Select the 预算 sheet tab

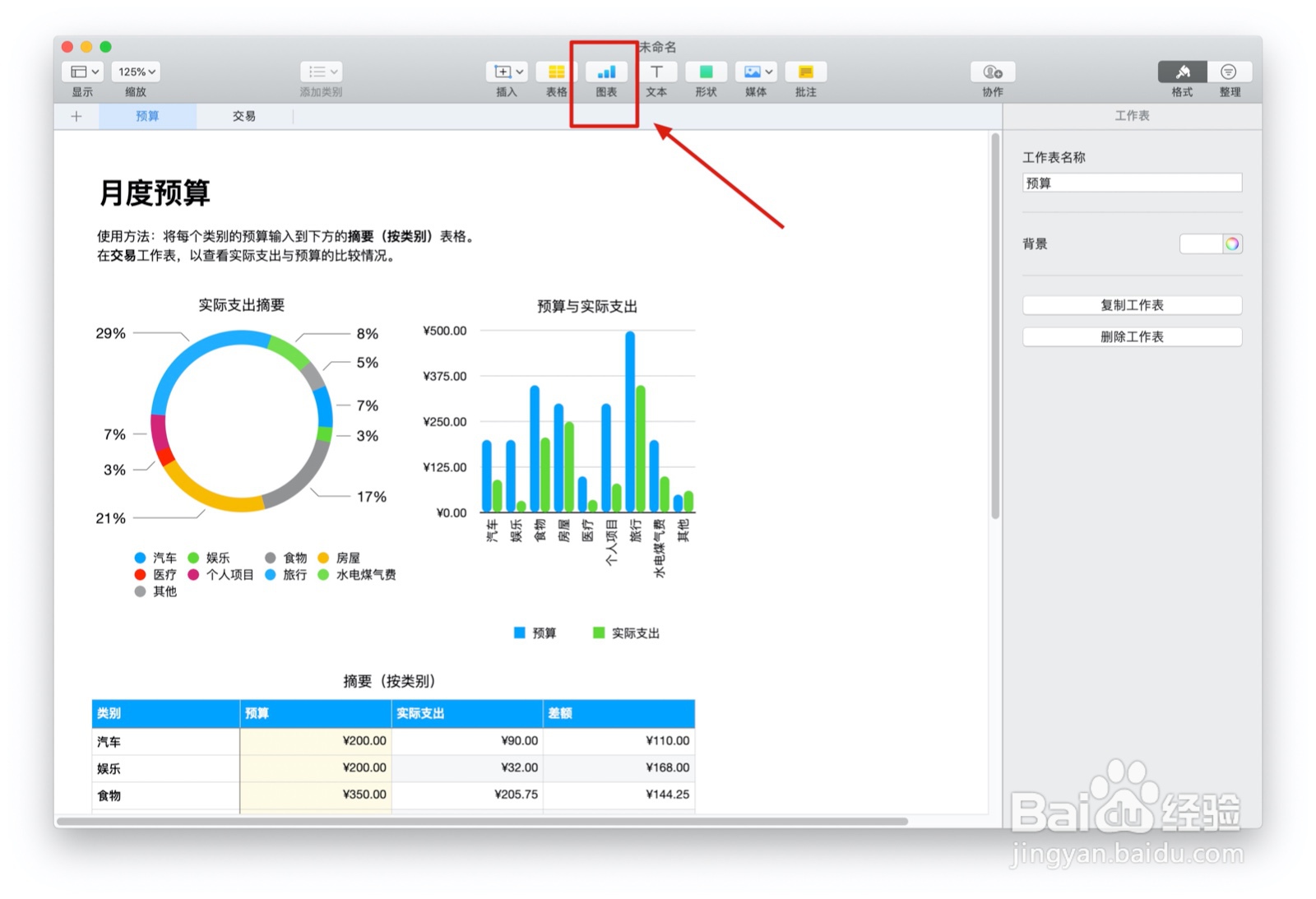(147, 116)
